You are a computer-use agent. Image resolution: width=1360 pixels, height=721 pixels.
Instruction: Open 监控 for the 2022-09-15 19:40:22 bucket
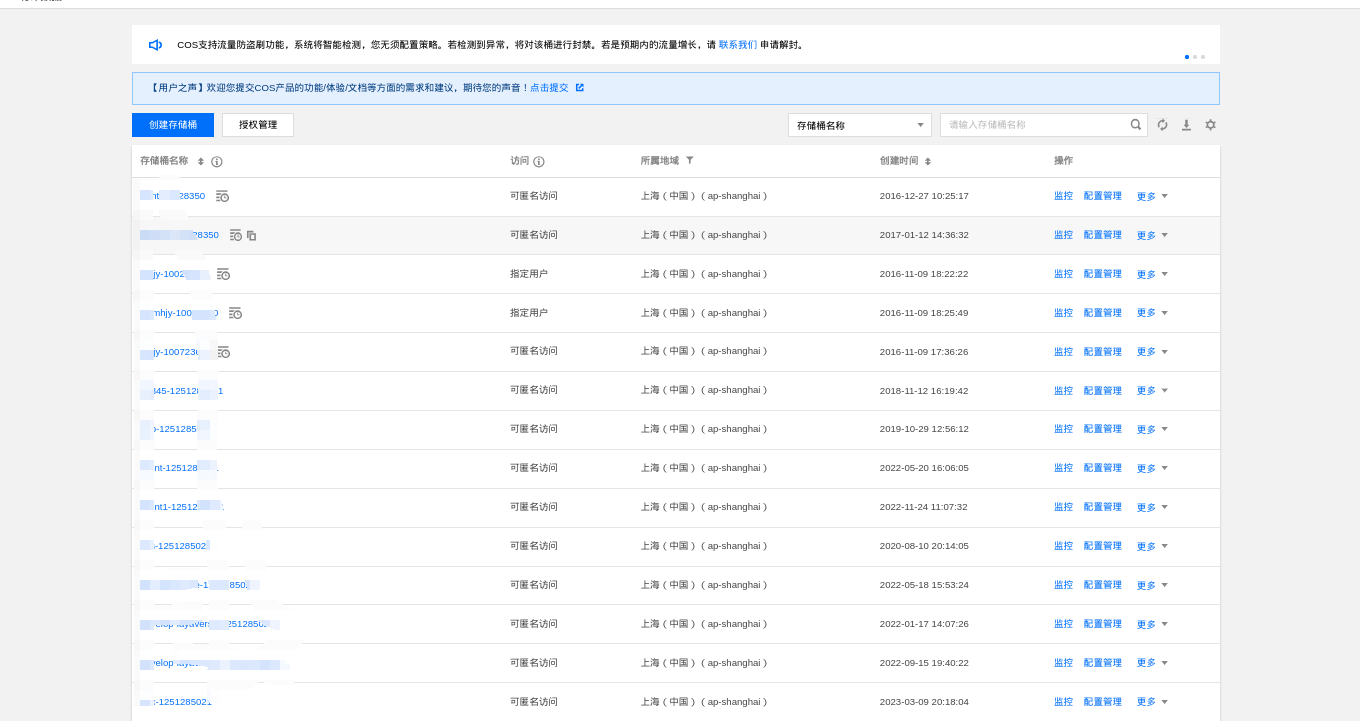[x=1063, y=663]
